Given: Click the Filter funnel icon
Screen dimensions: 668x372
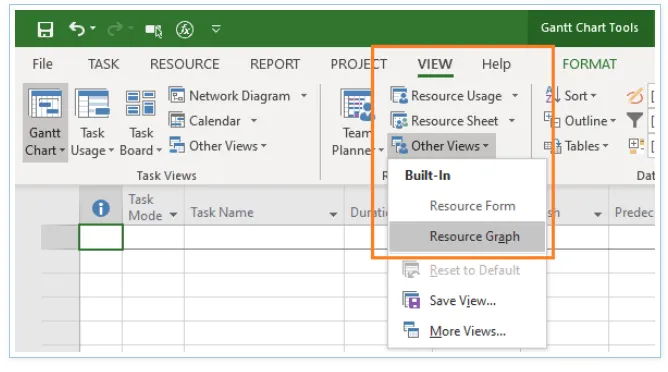Looking at the screenshot, I should pos(635,120).
